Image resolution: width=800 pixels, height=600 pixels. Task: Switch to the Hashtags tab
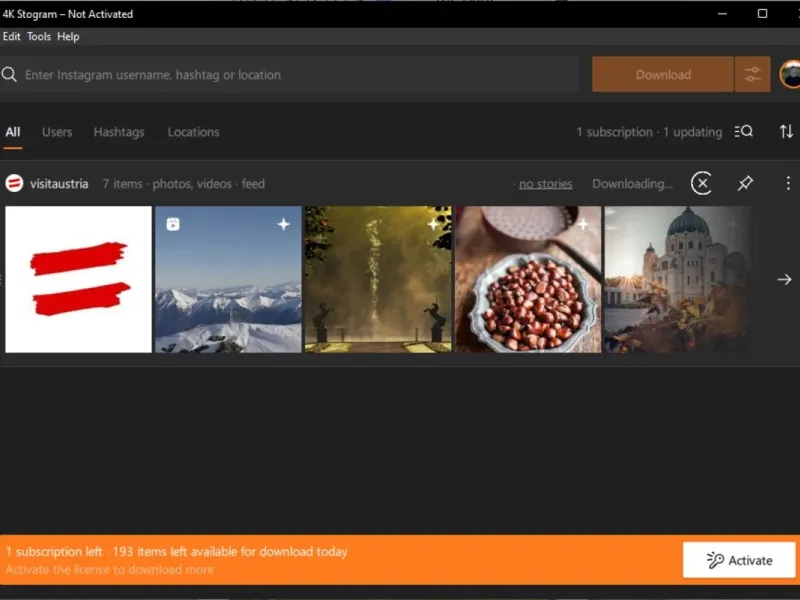pos(119,132)
